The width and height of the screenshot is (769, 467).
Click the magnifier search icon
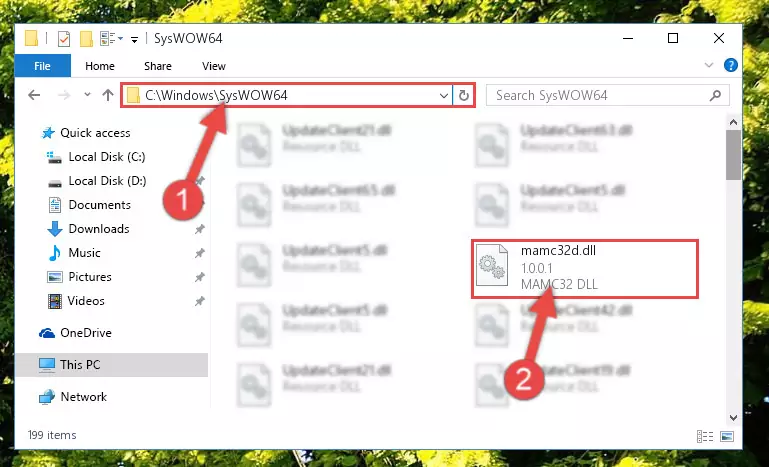pyautogui.click(x=715, y=95)
